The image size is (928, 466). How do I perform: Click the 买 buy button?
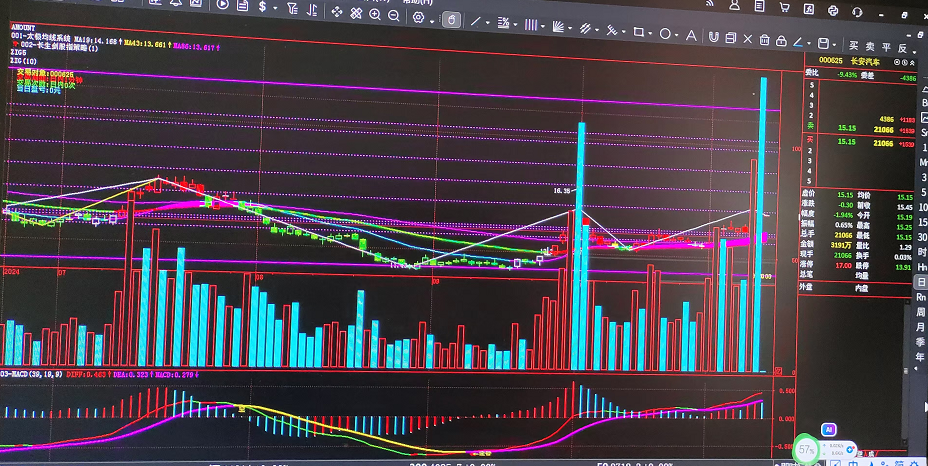(853, 45)
